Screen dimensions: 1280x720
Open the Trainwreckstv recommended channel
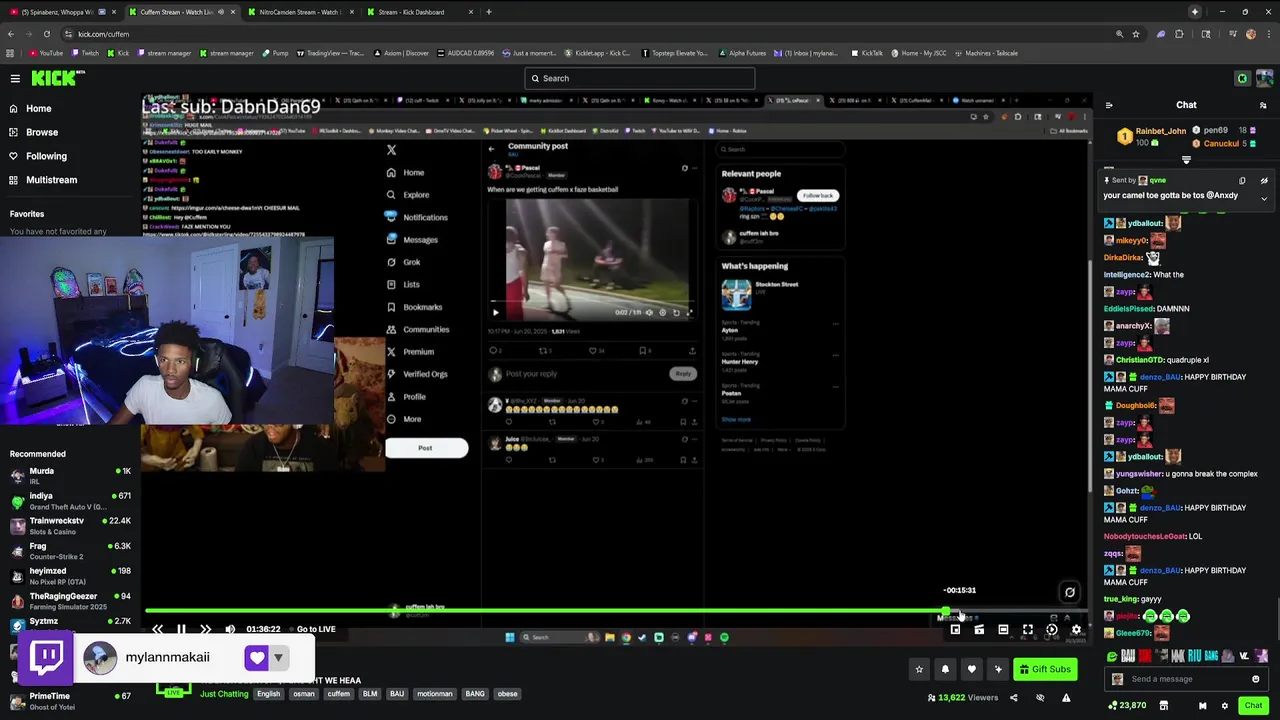[70, 525]
